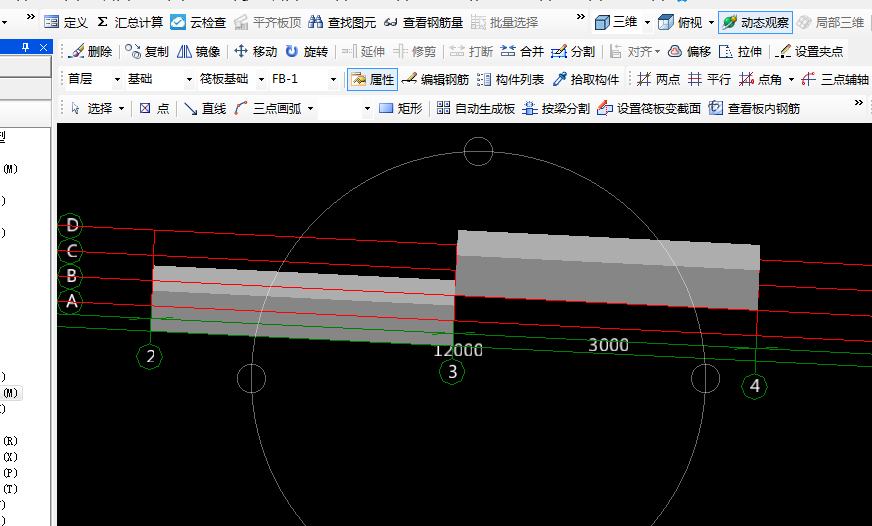Select the 移动 move tool

(x=255, y=51)
